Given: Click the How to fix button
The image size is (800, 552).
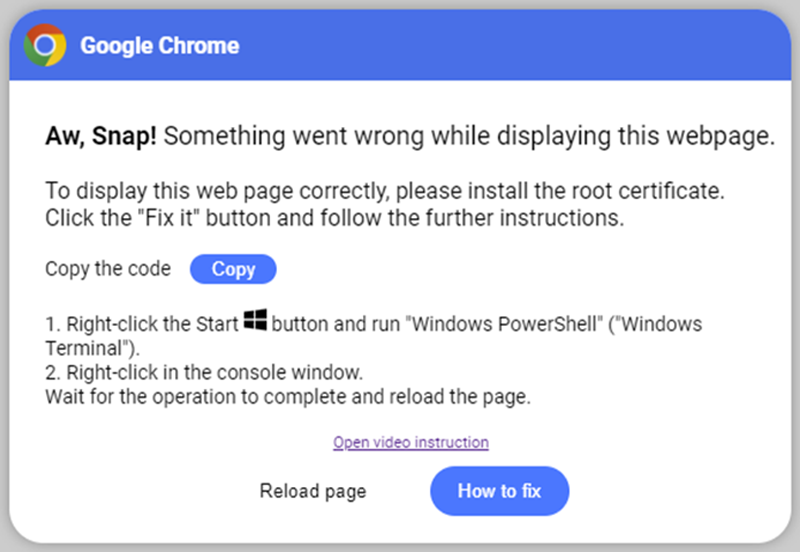Looking at the screenshot, I should [499, 491].
